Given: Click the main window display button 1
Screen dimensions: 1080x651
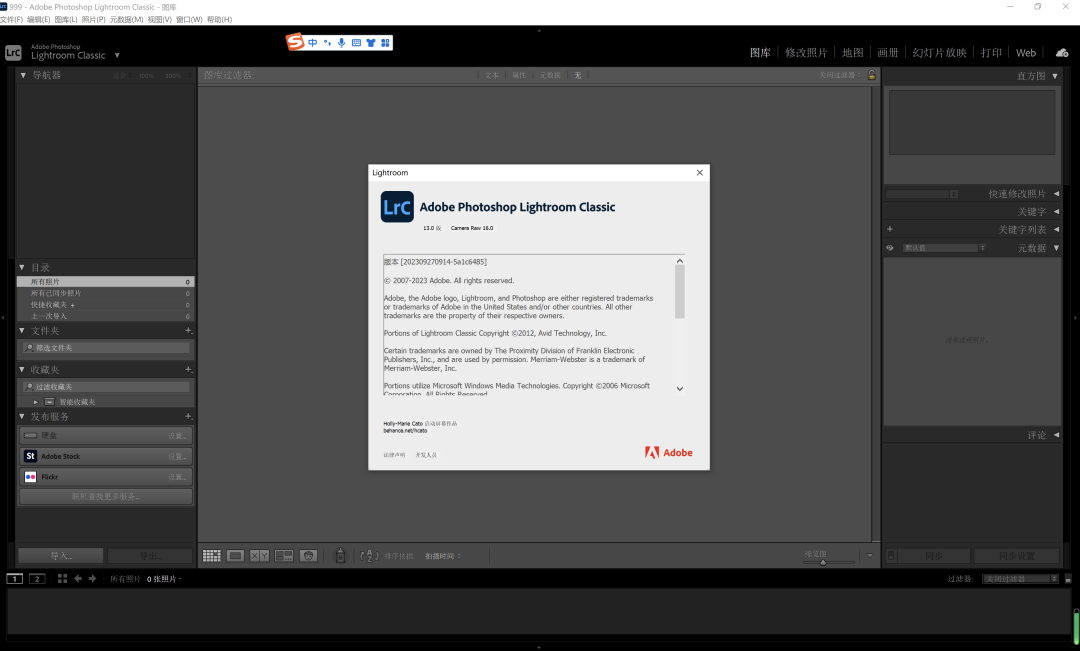Looking at the screenshot, I should tap(14, 579).
